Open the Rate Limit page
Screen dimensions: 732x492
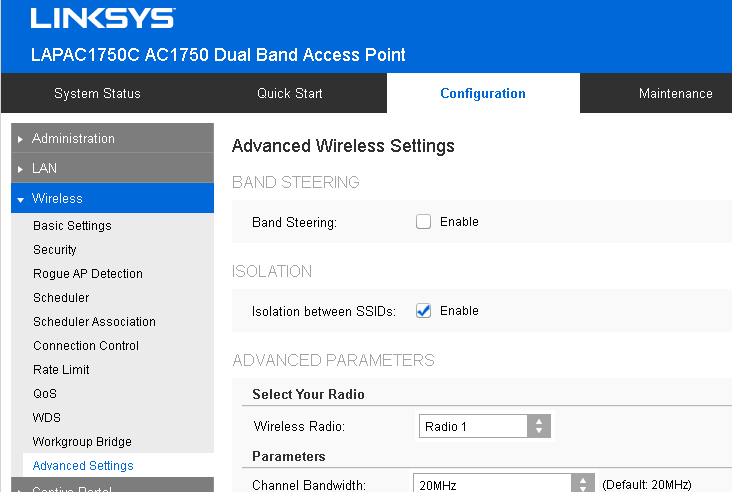pos(61,370)
